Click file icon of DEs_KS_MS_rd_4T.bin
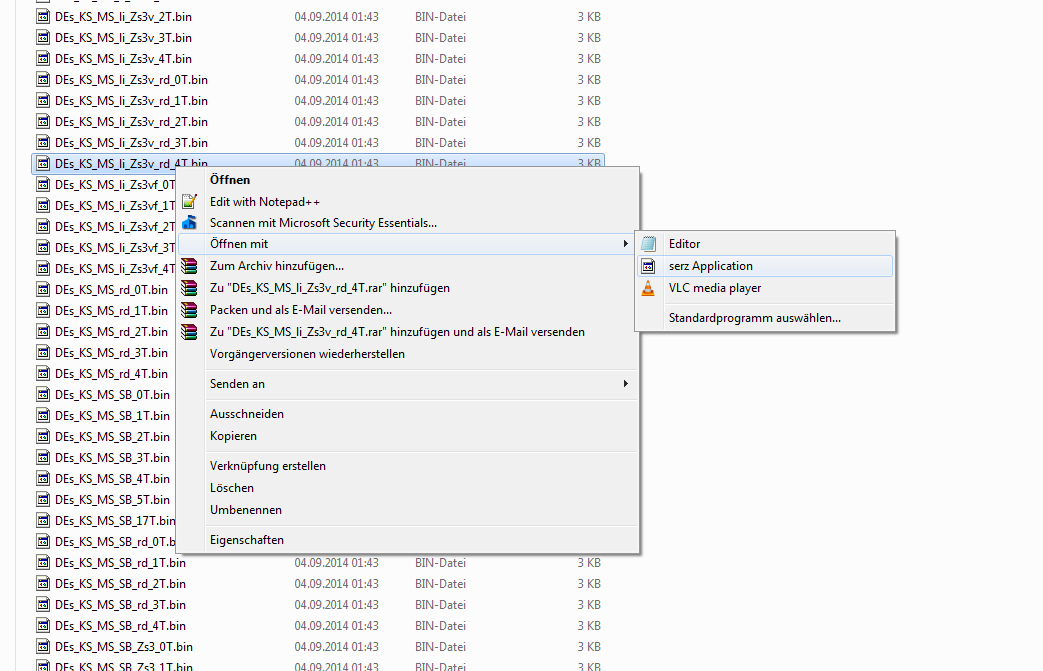Viewport: 1043px width, 671px height. click(43, 373)
